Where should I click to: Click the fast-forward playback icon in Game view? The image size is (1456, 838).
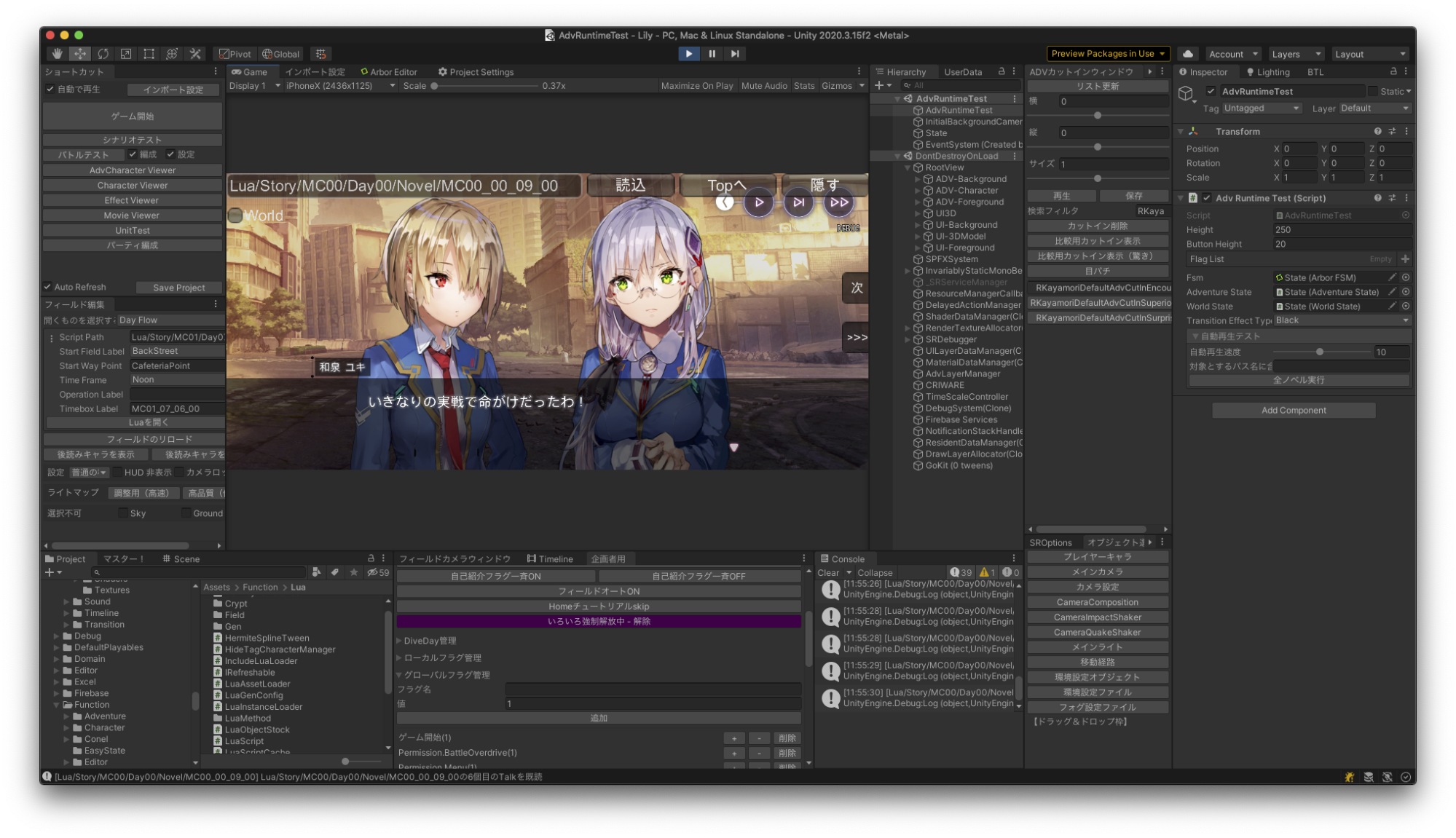coord(838,202)
